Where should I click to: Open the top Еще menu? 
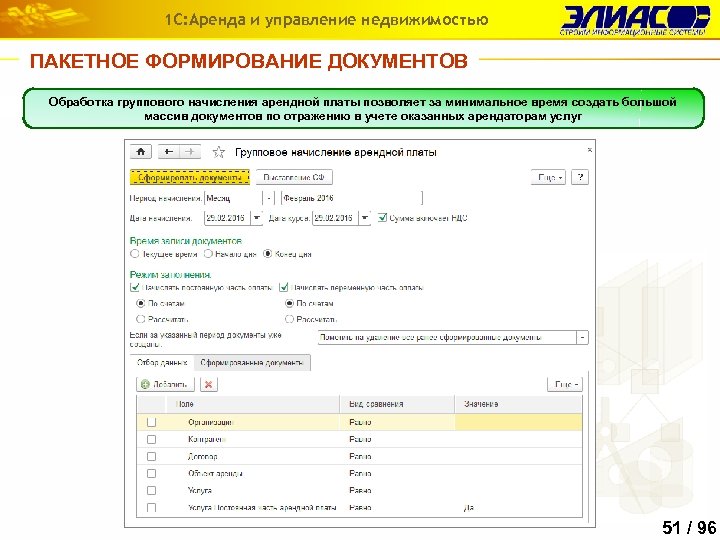(548, 177)
